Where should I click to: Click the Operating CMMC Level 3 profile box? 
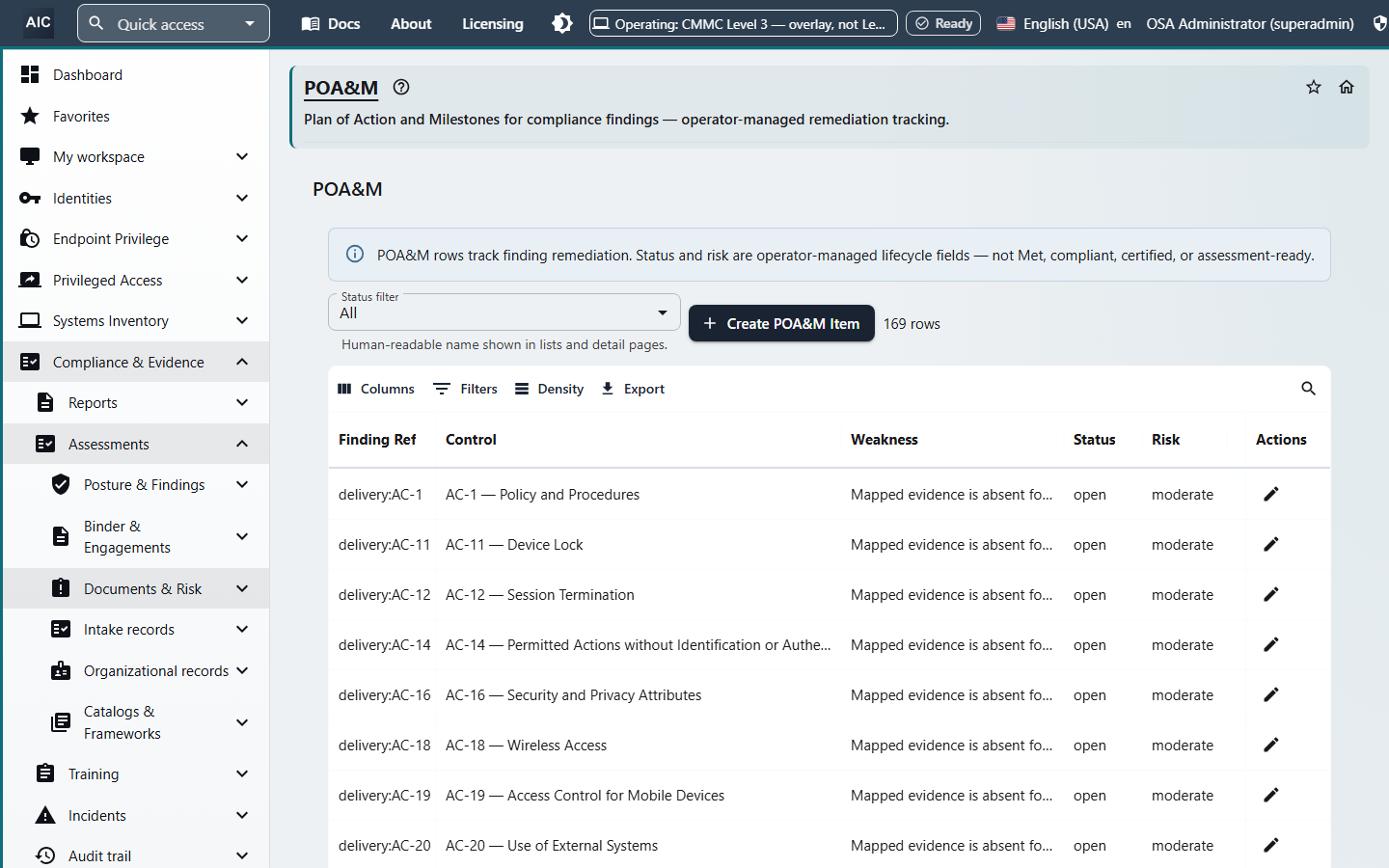[x=744, y=23]
